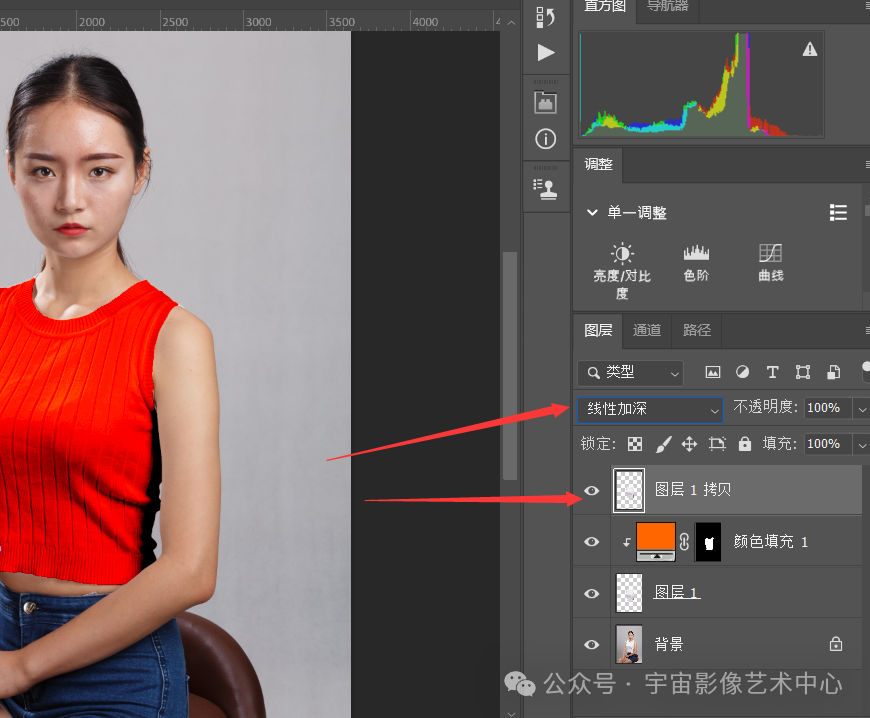Add a Curves adjustment

(771, 263)
